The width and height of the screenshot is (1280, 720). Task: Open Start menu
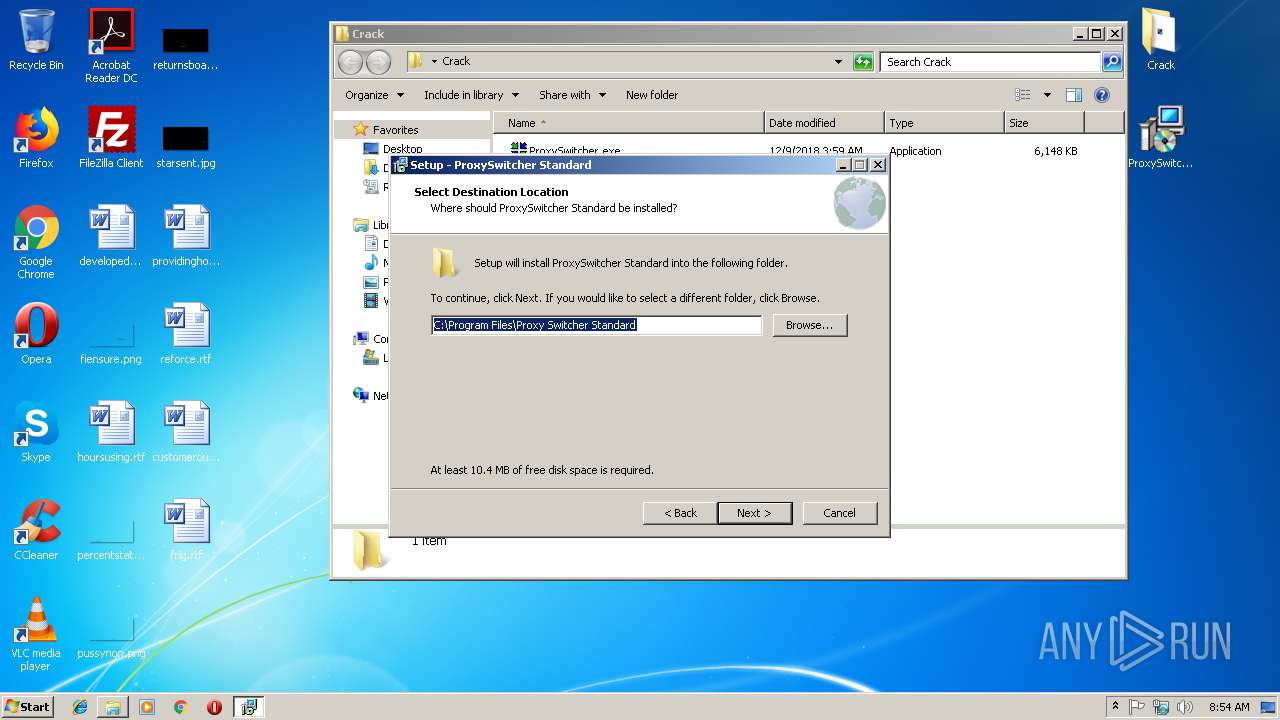(27, 707)
